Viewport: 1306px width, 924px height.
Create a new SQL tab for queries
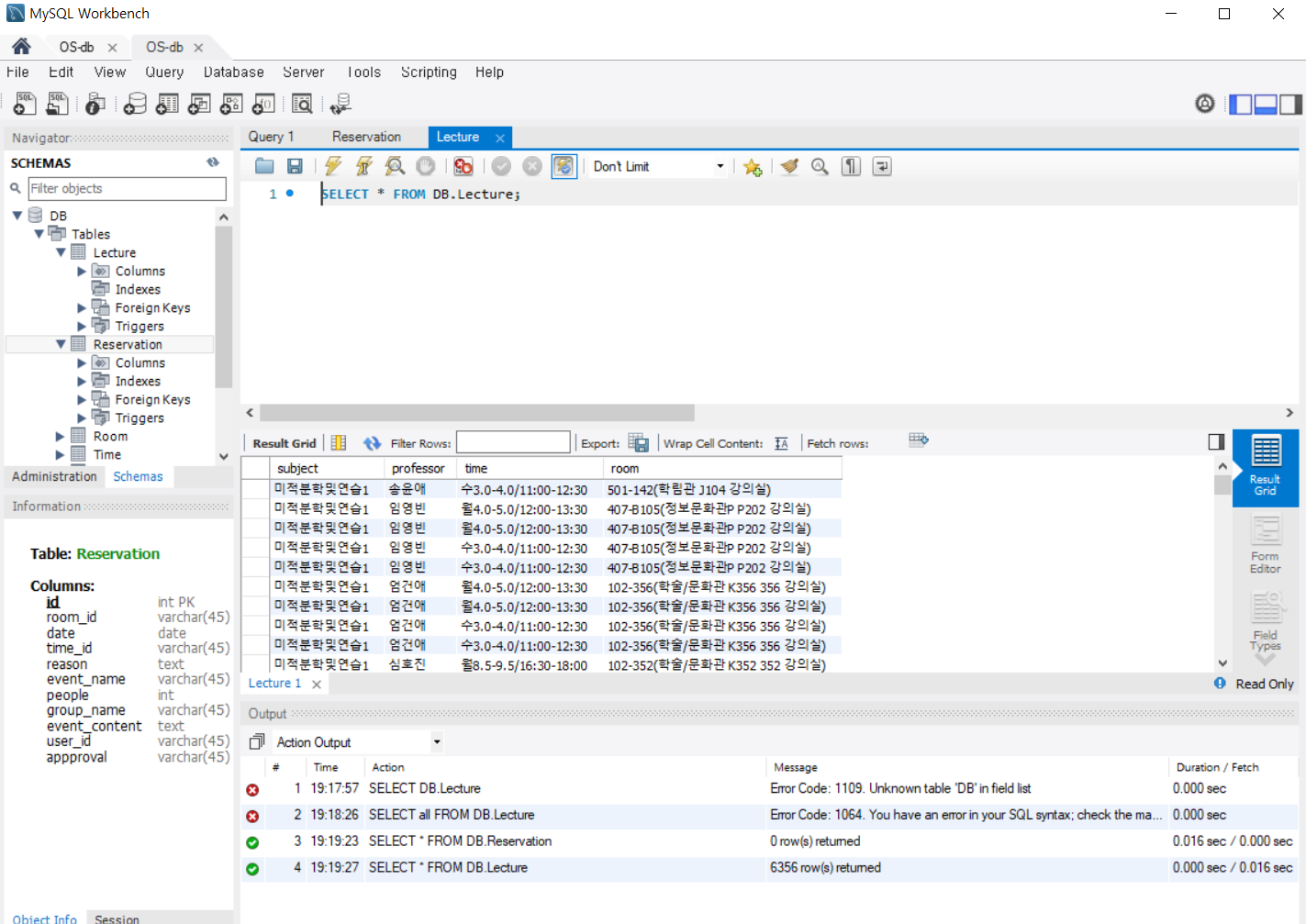point(25,104)
